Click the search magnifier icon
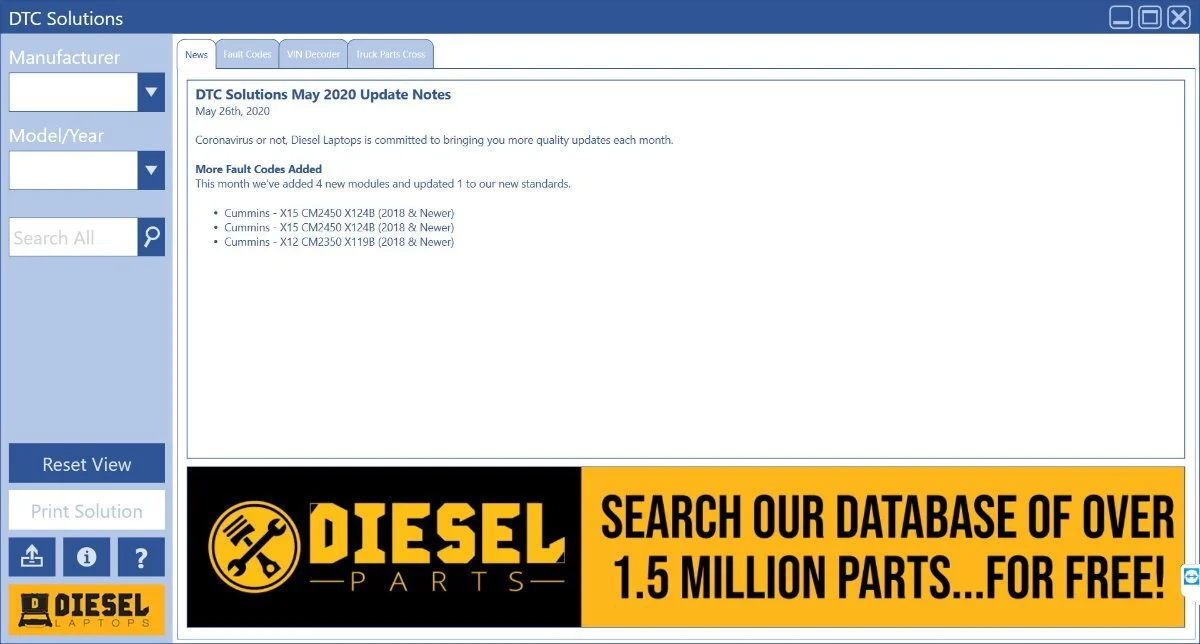Screen dimensions: 1200x644 151,237
